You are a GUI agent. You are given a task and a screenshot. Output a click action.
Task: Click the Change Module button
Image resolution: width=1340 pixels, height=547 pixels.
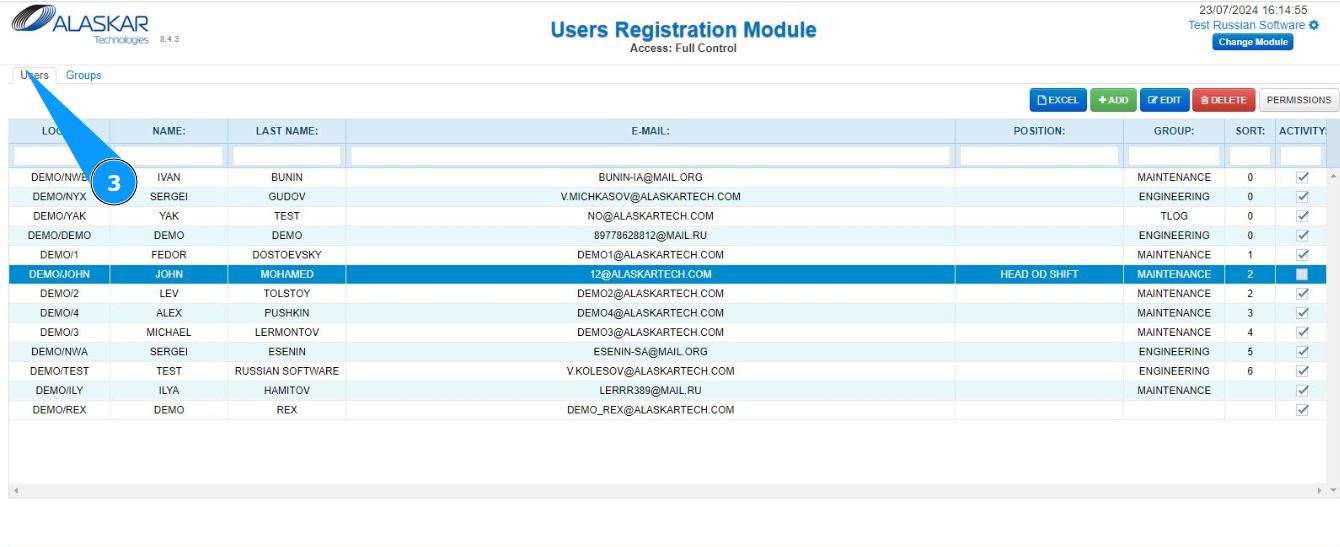pos(1253,42)
